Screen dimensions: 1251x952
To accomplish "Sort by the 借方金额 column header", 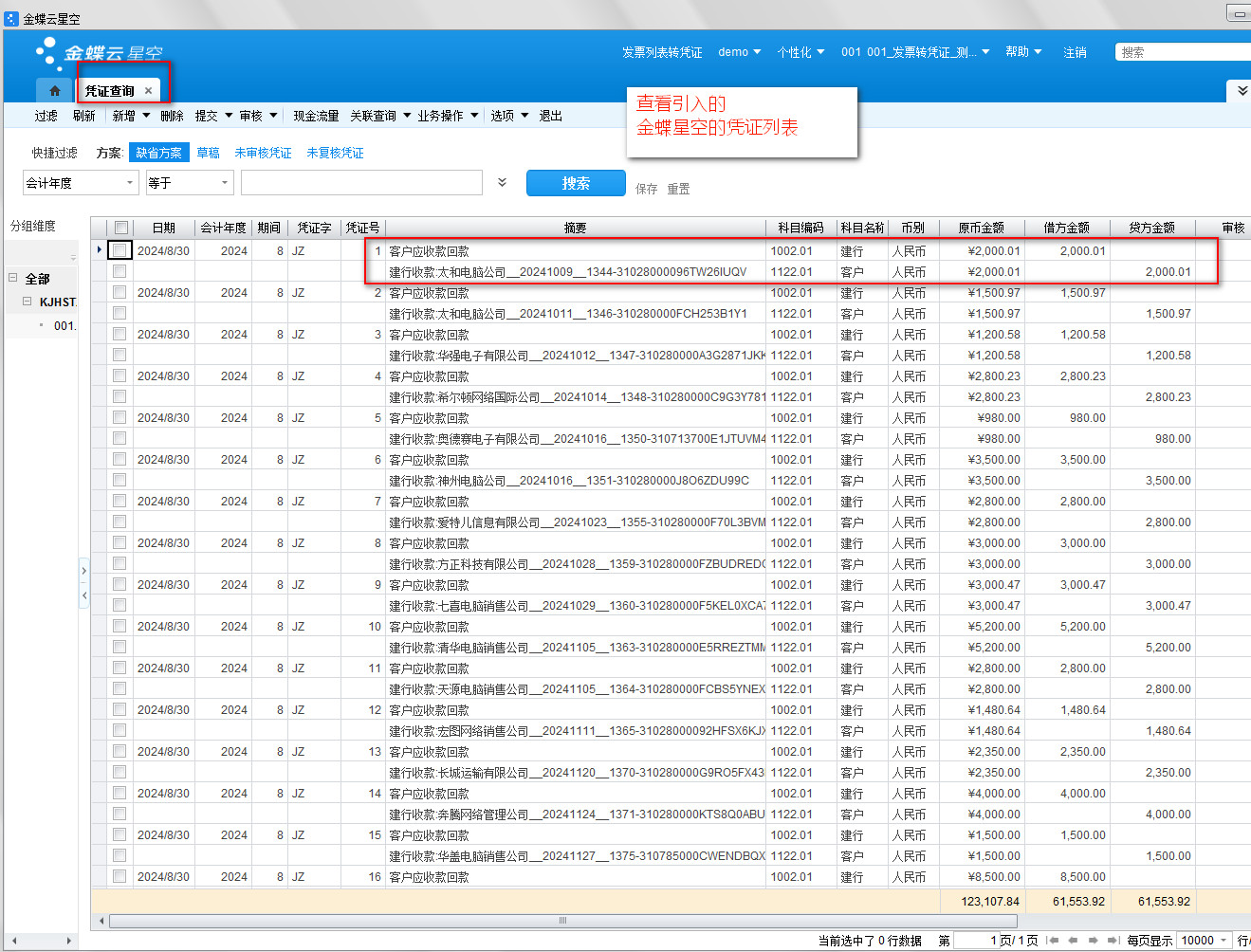I will pos(1067,228).
